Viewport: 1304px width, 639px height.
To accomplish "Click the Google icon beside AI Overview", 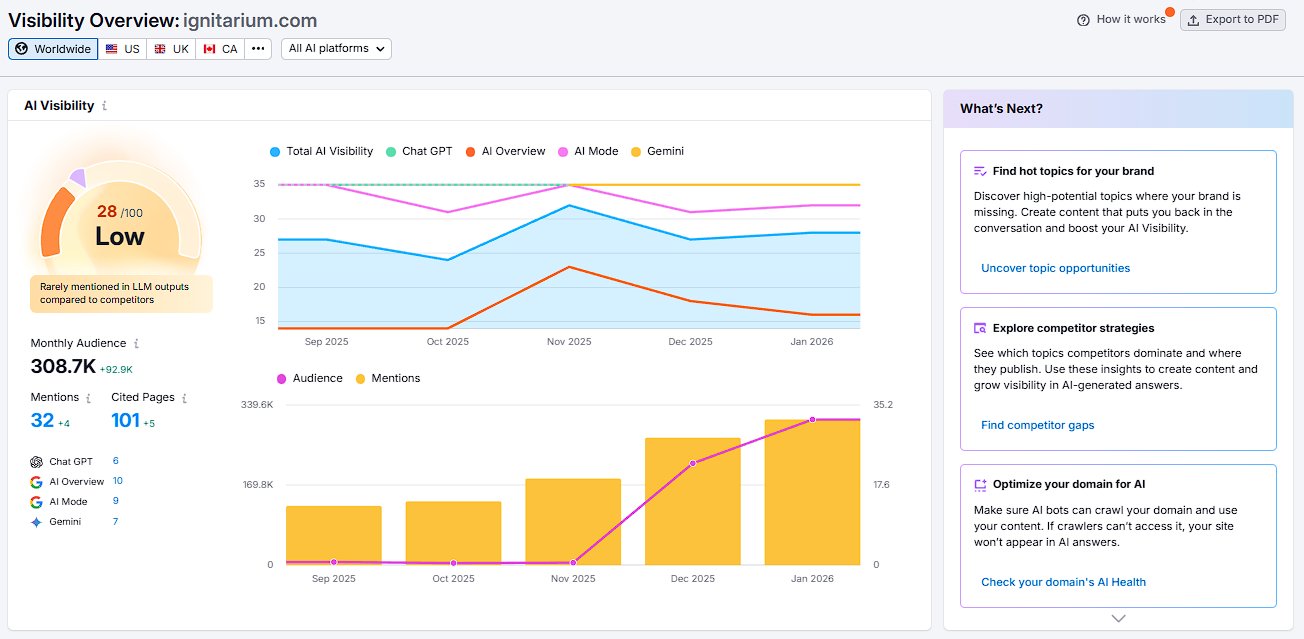I will [35, 481].
